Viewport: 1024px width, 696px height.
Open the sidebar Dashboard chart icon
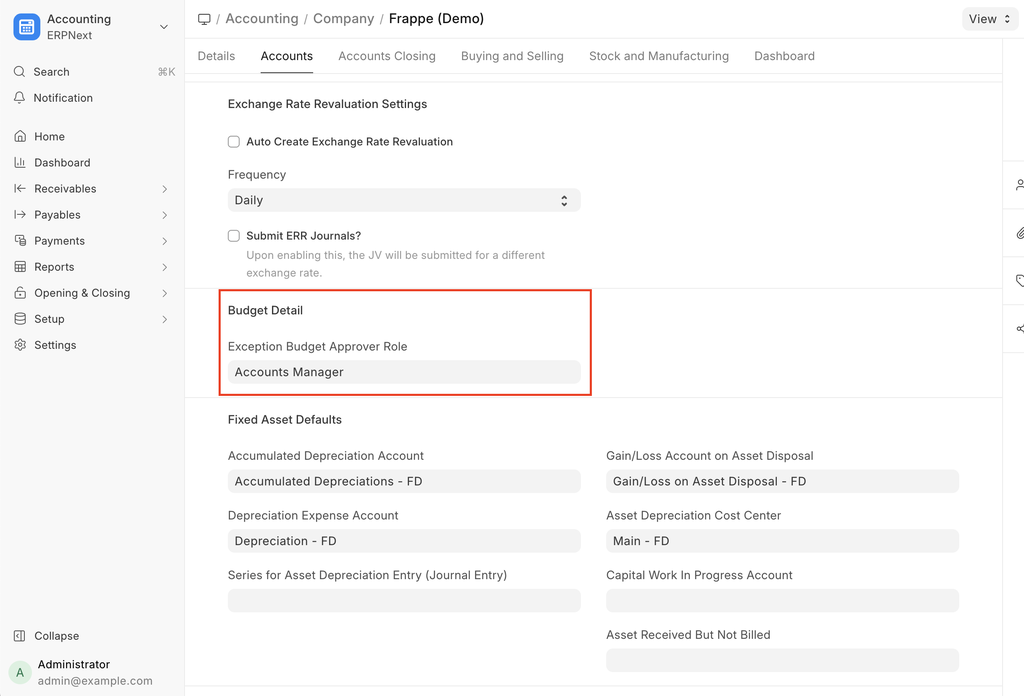tap(20, 163)
